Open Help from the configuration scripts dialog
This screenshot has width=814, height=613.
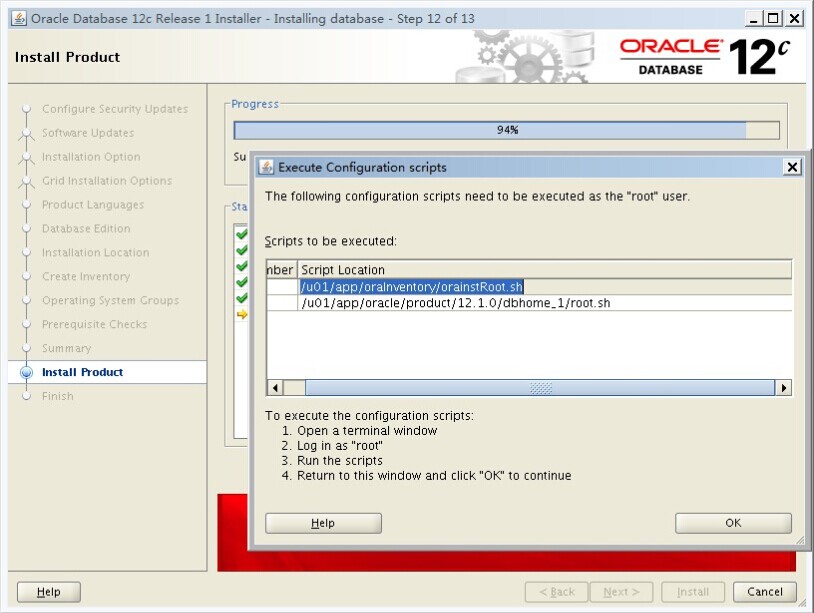point(323,523)
